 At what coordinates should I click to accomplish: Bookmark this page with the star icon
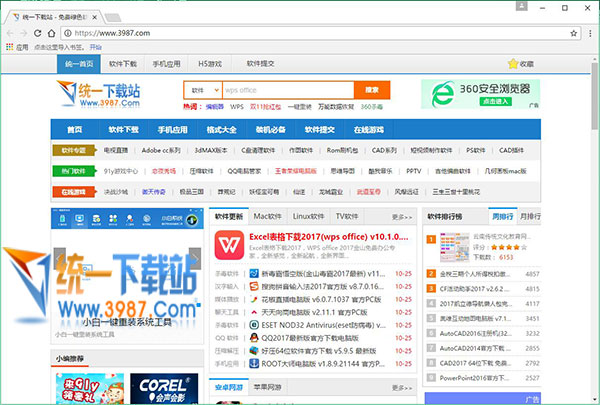click(x=574, y=33)
